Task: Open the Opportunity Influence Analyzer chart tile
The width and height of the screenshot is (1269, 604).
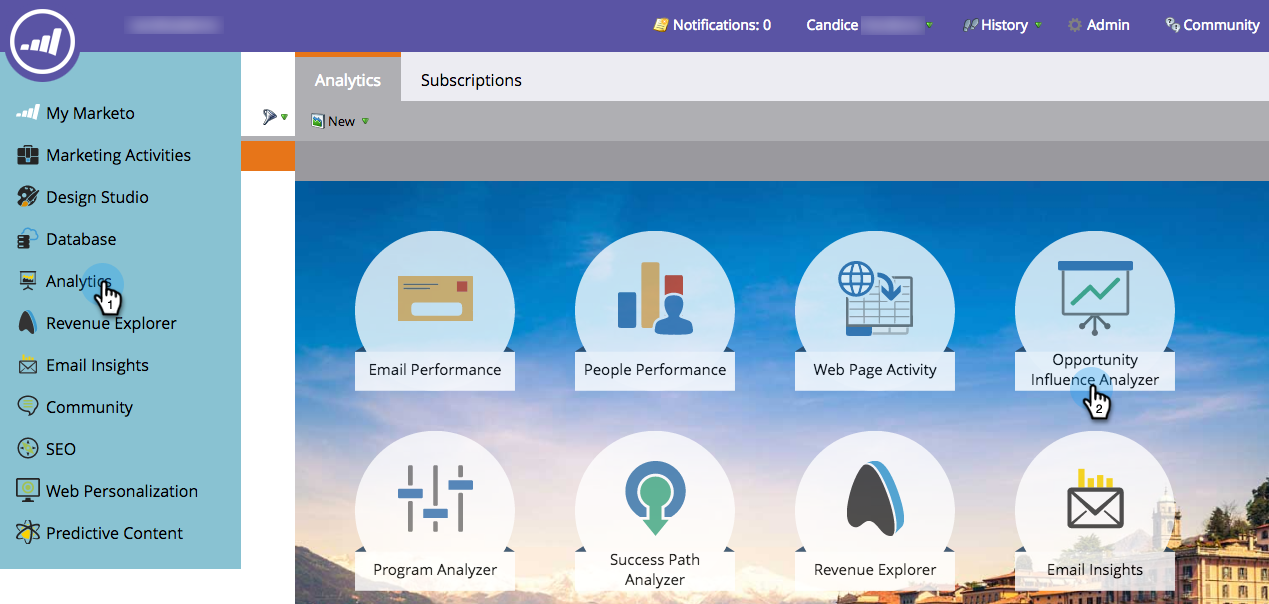Action: [1095, 298]
